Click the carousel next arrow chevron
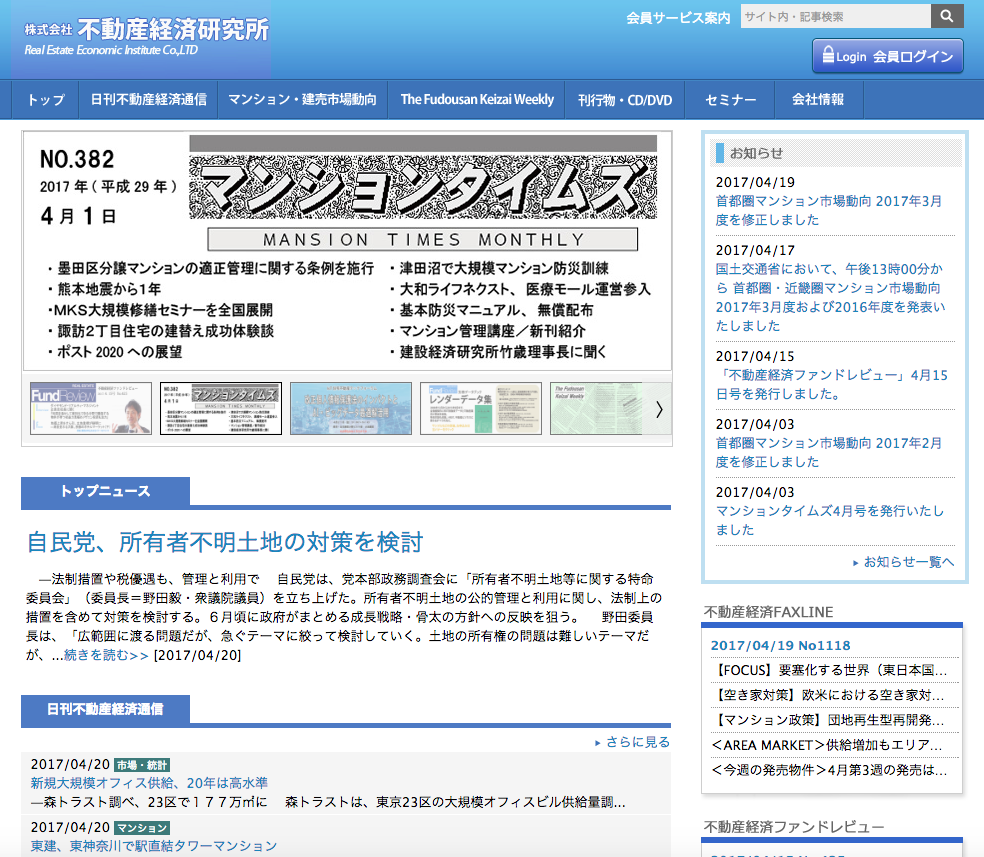The image size is (984, 857). tap(659, 409)
